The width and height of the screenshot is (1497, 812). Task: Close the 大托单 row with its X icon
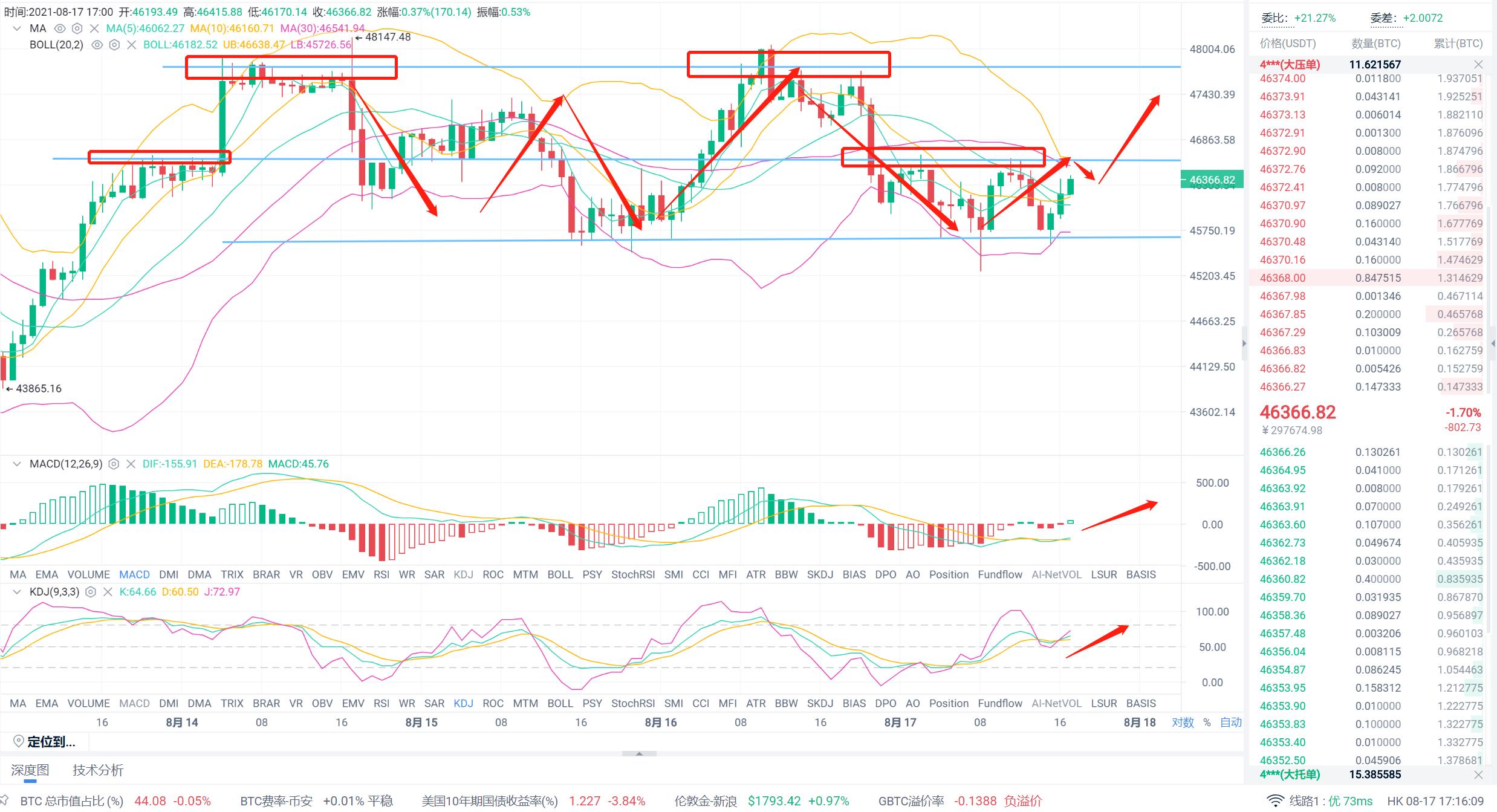pos(1478,775)
